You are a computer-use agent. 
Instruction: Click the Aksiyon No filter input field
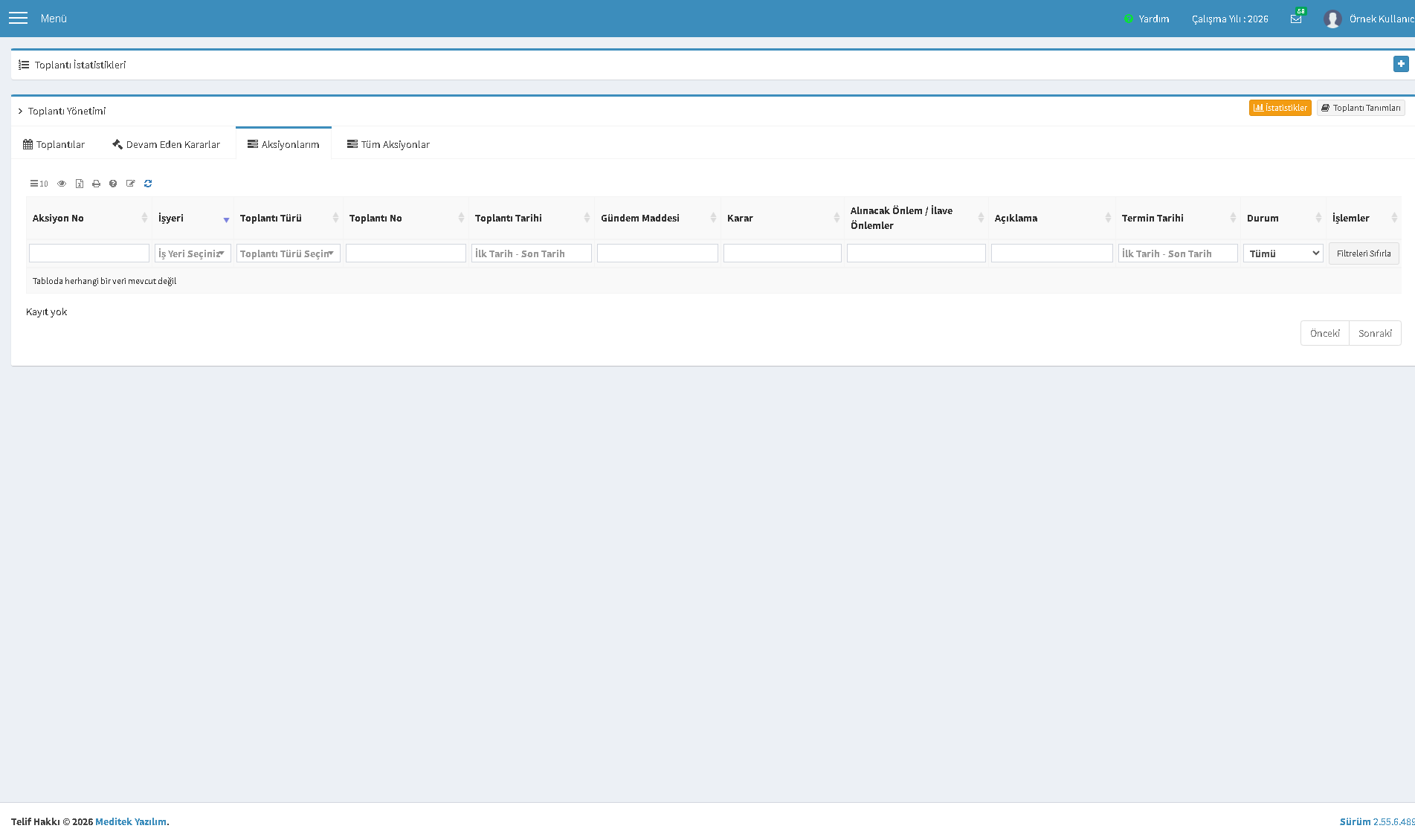89,253
